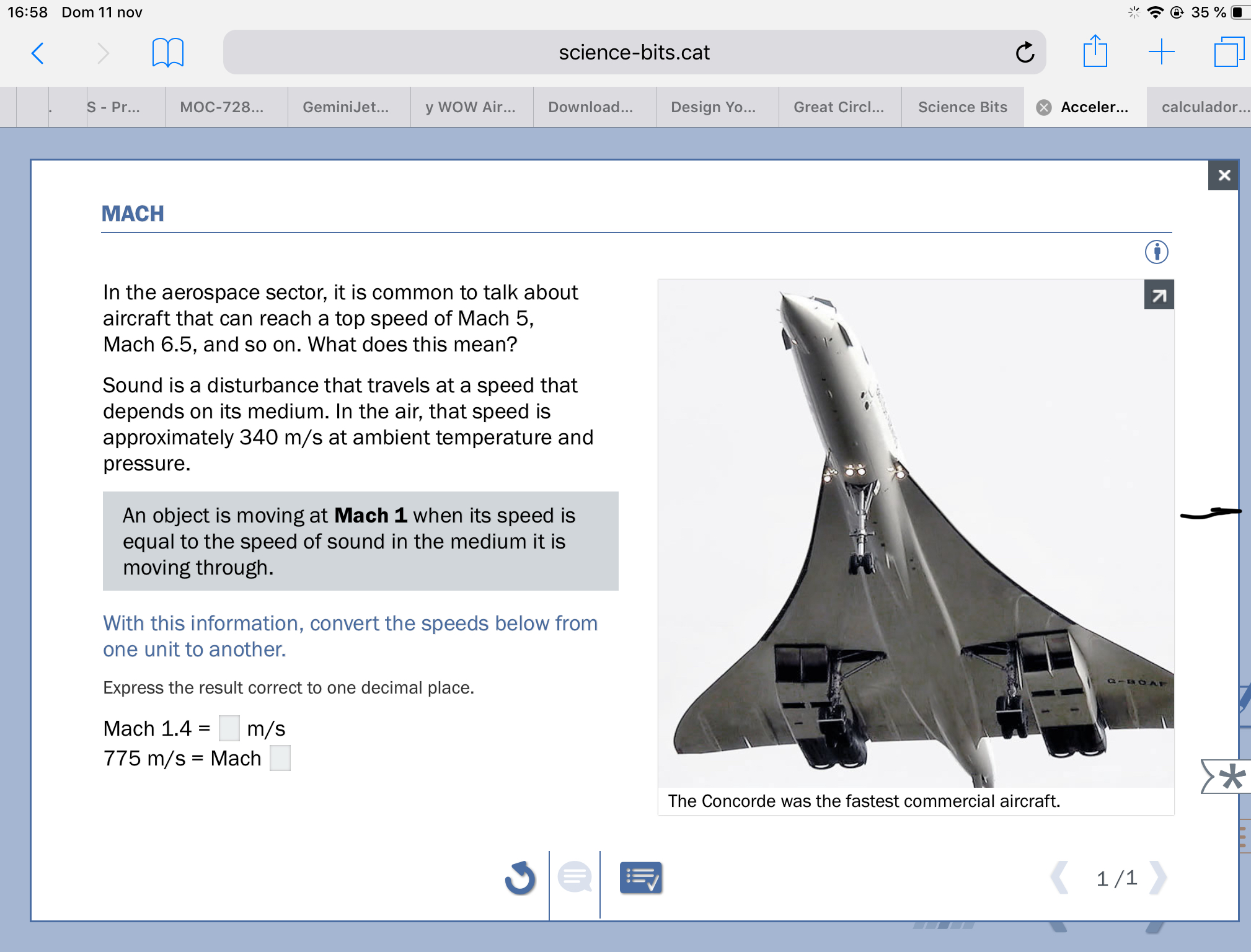Close the MACH exercise popup

point(1224,175)
